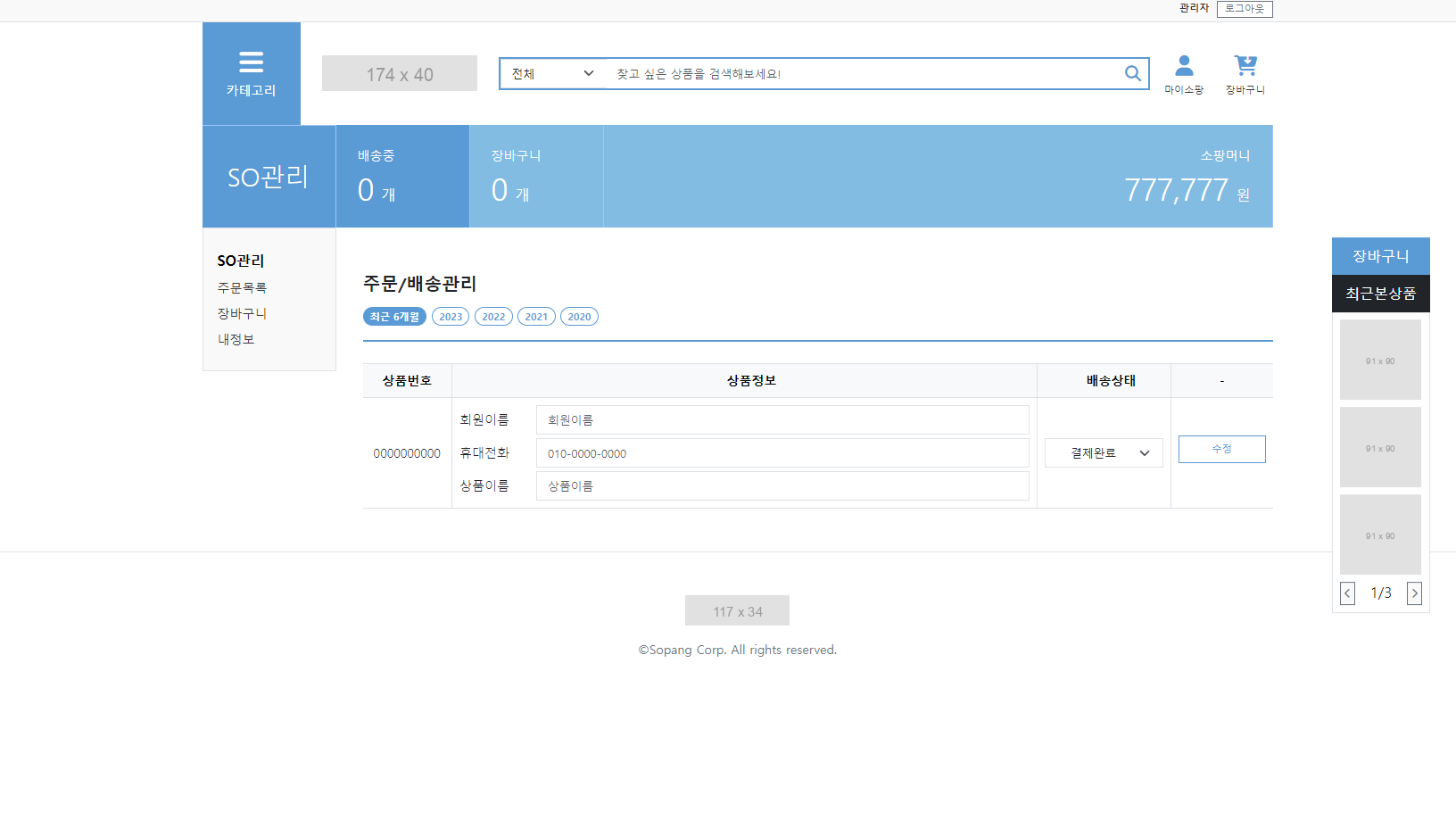Go to next recently viewed page arrow

click(x=1414, y=593)
